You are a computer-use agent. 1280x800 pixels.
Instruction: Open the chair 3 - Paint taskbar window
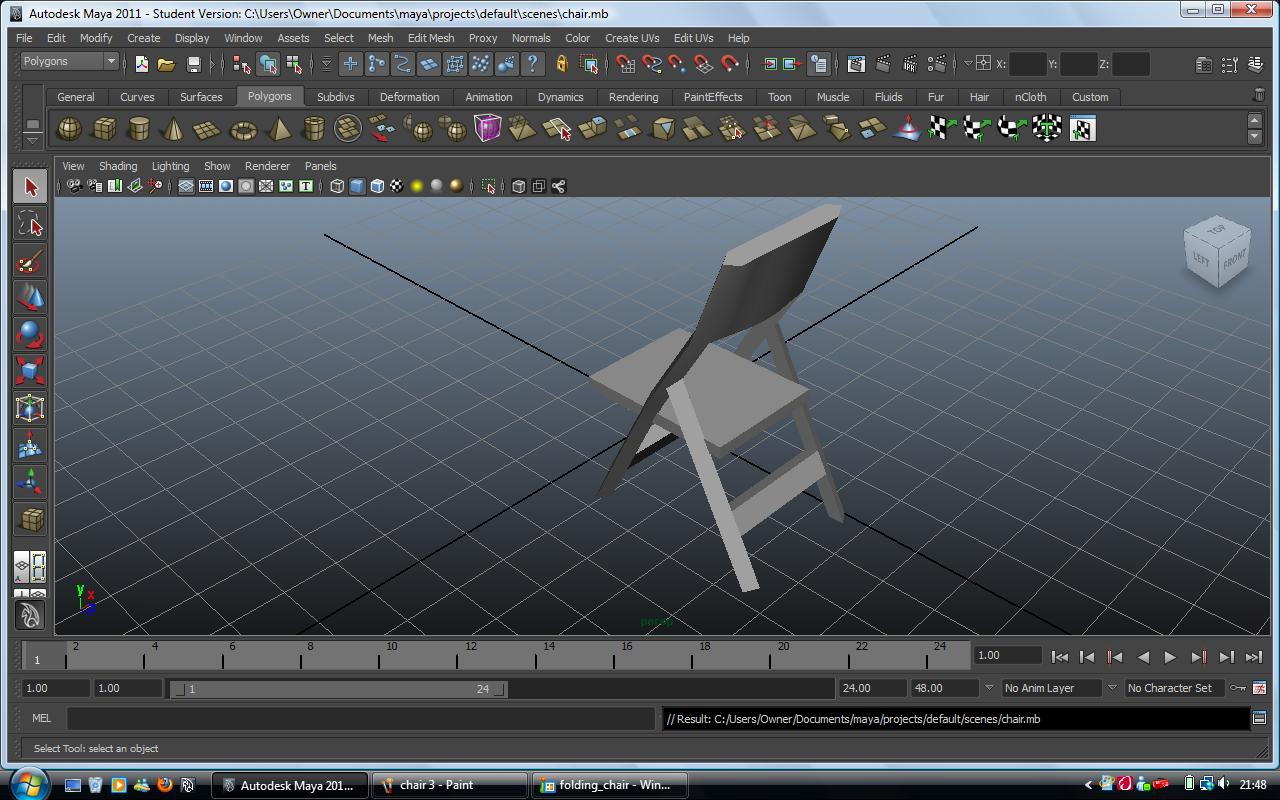[449, 785]
